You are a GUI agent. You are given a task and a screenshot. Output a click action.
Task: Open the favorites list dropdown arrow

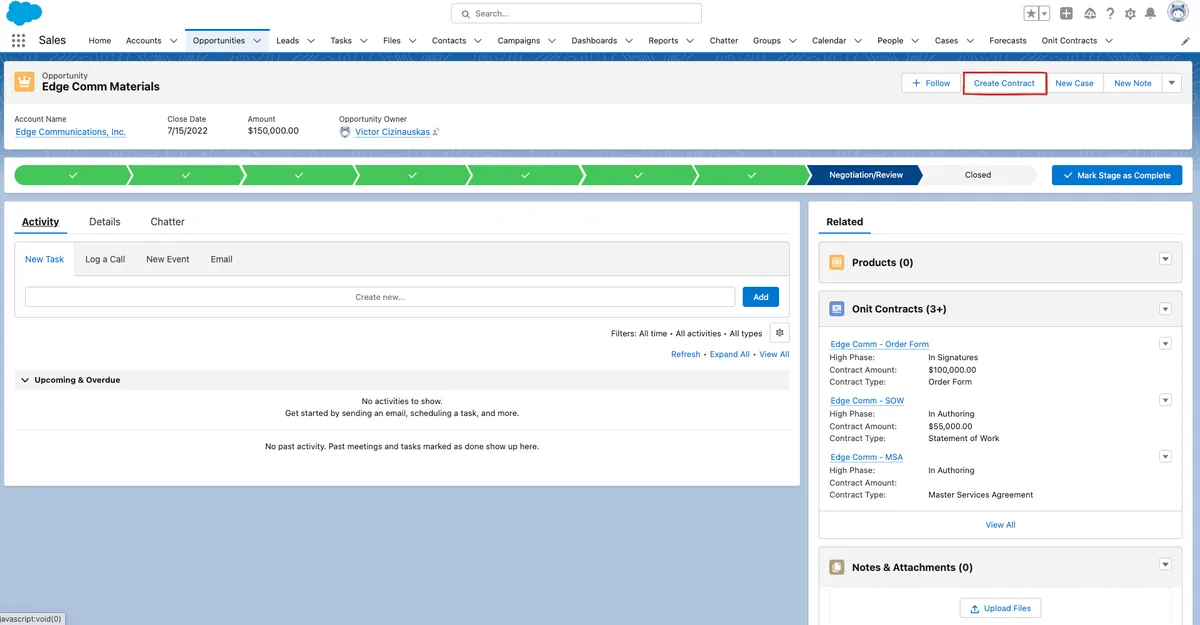pyautogui.click(x=1045, y=14)
